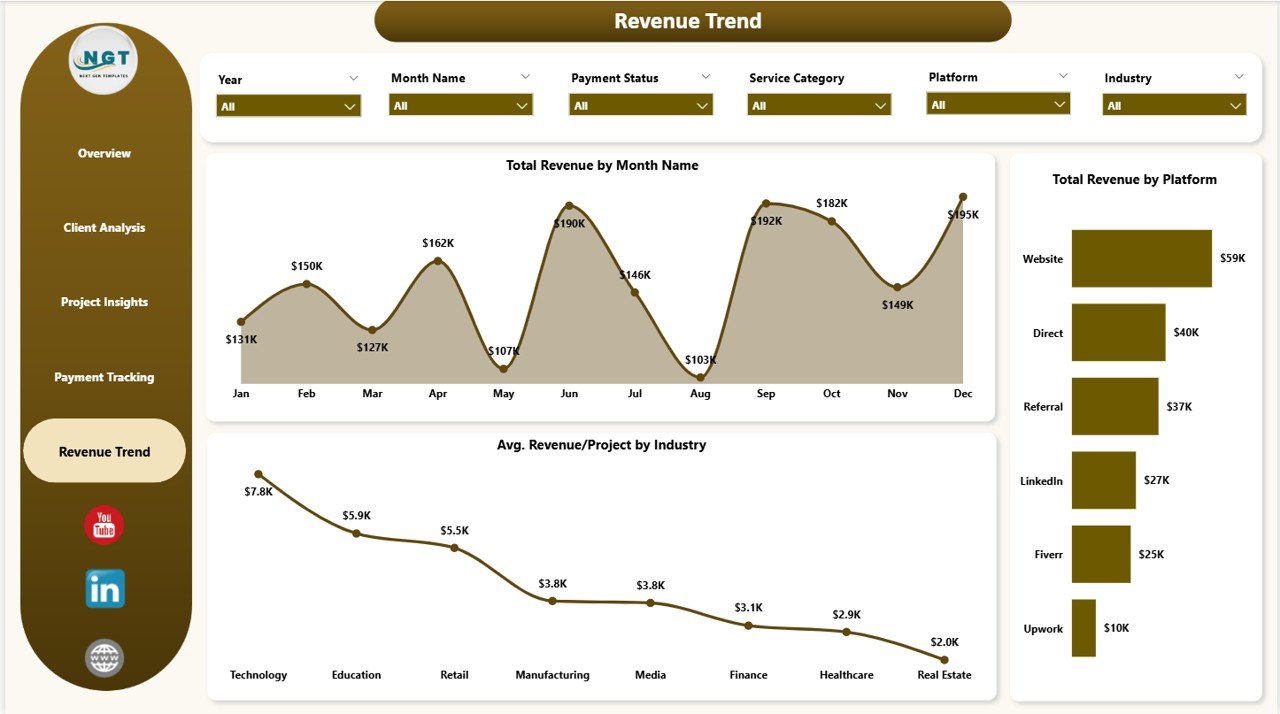
Task: Go to Project Insights
Action: pos(104,301)
